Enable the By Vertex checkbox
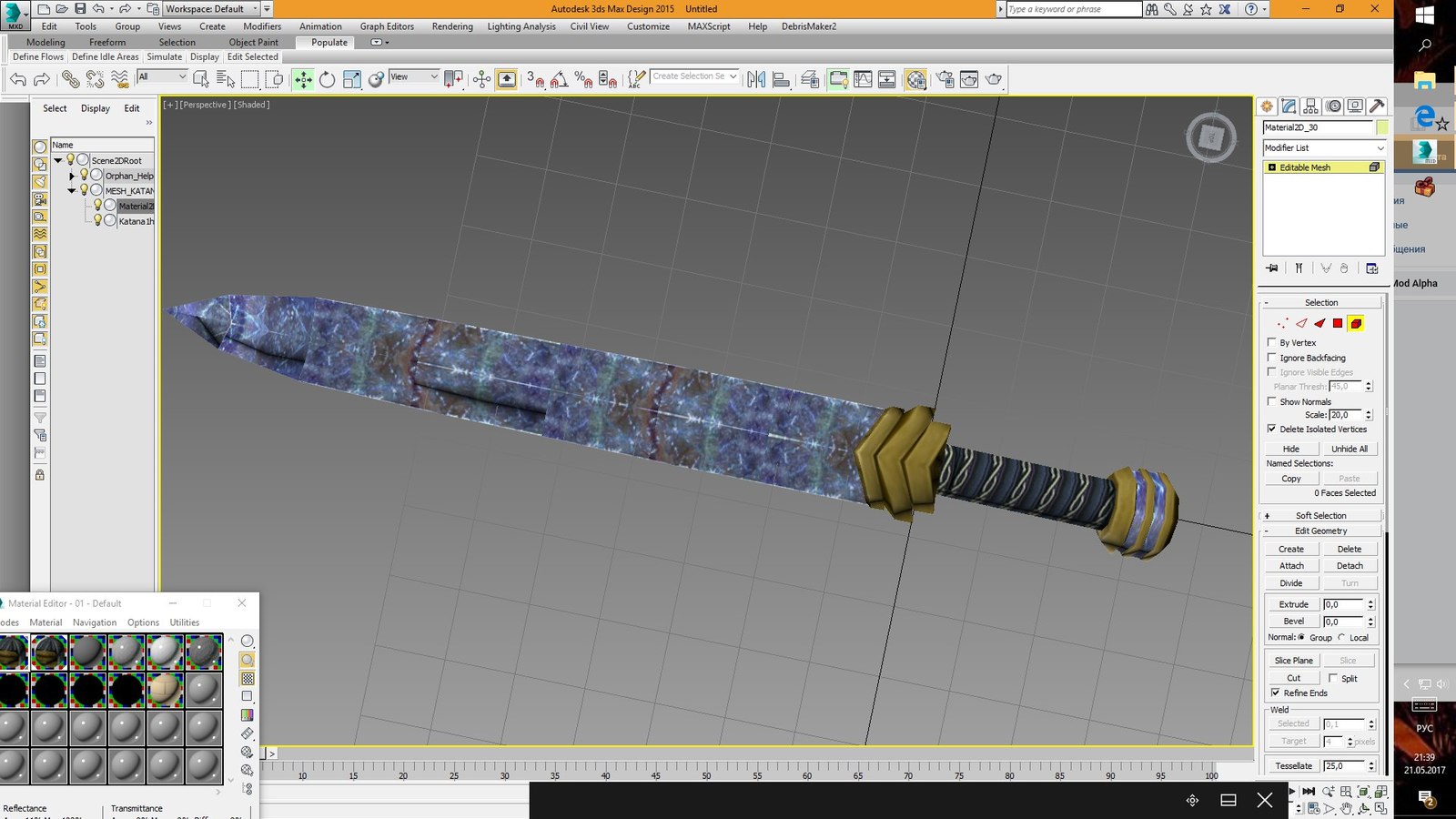This screenshot has width=1456, height=819. 1272,342
